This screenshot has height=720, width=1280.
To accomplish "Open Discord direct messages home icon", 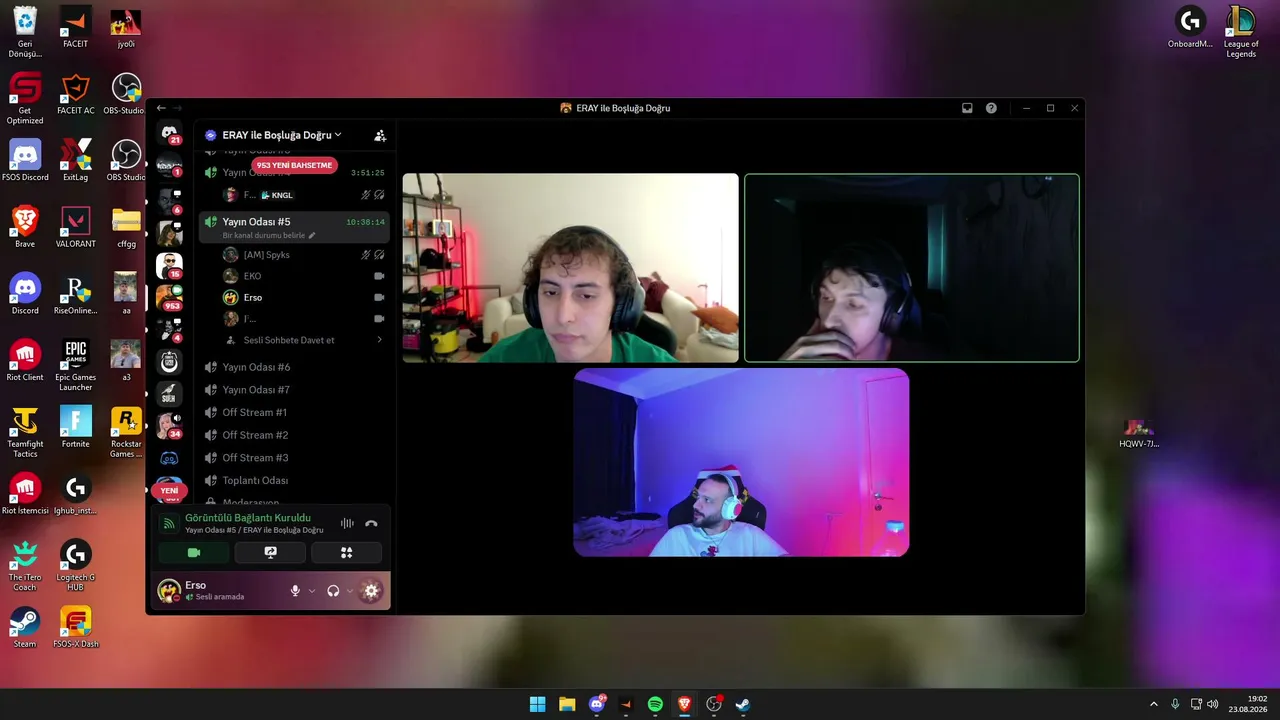I will (x=169, y=132).
